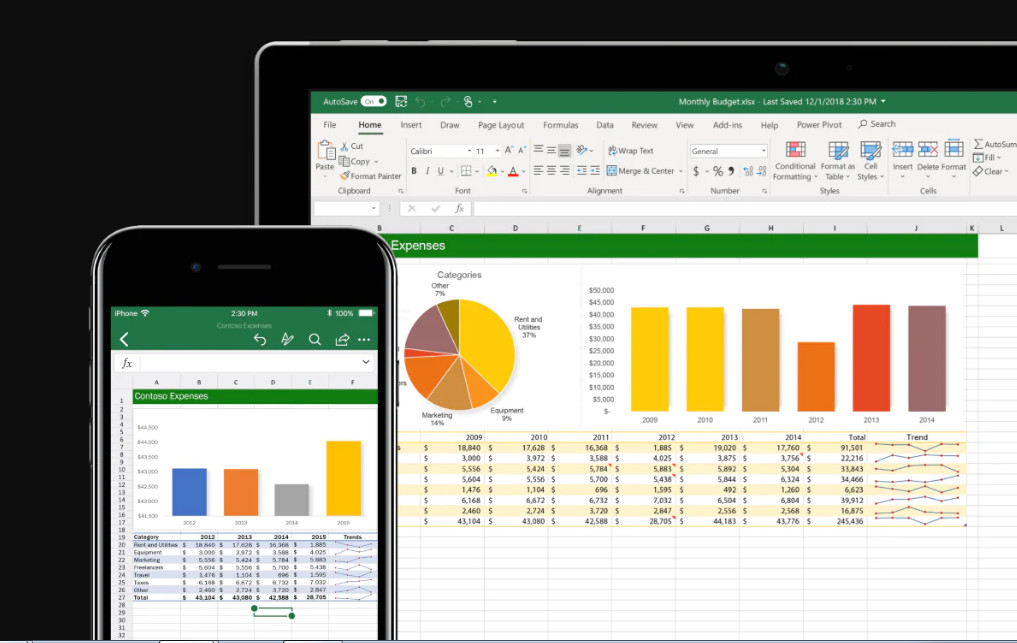Click the red Font Color button

[513, 171]
